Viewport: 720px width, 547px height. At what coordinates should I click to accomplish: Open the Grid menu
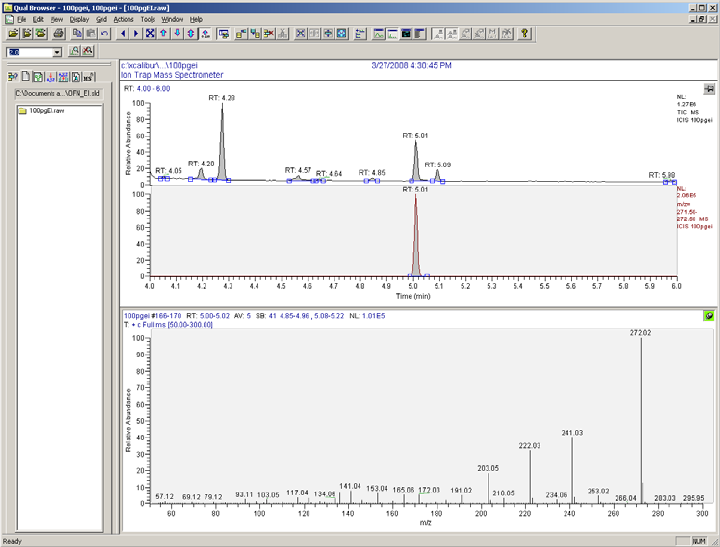click(x=101, y=19)
